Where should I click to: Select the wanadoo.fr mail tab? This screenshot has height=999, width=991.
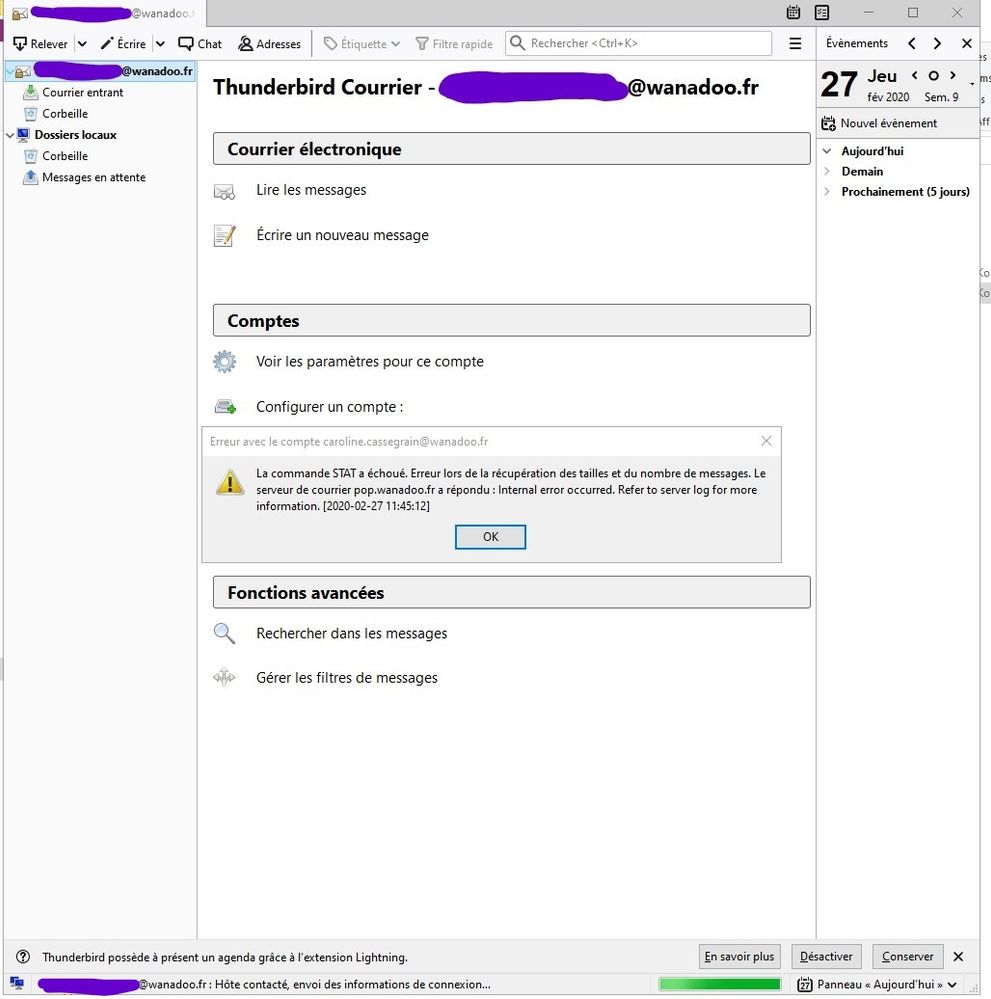pos(105,13)
